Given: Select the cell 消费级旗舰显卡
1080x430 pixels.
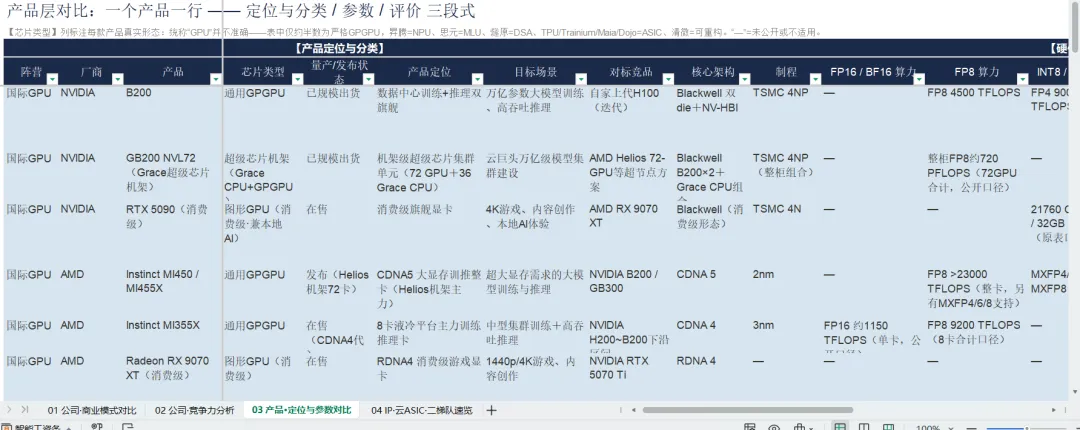Looking at the screenshot, I should (x=414, y=209).
